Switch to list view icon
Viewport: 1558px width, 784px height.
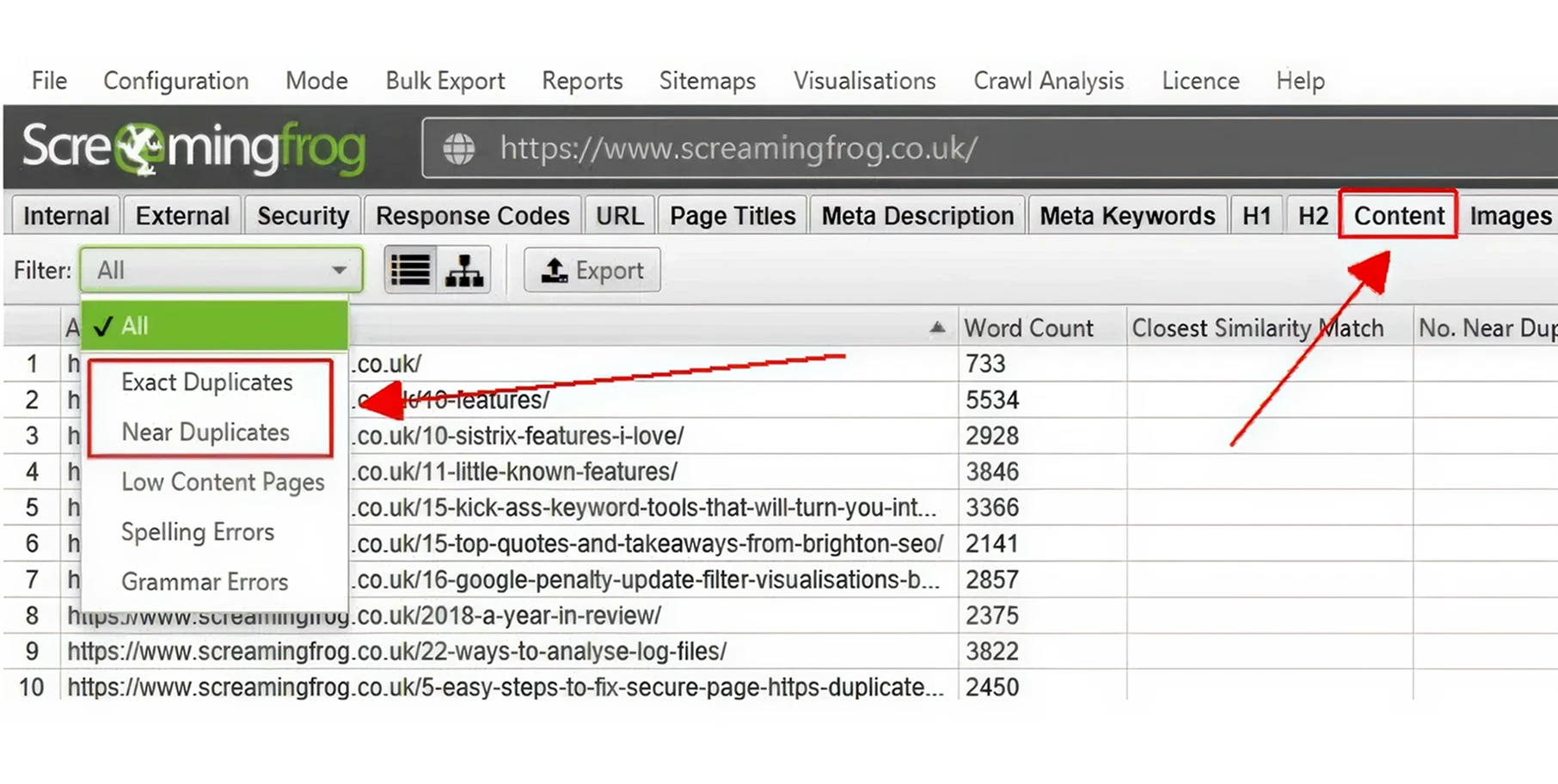(x=410, y=271)
